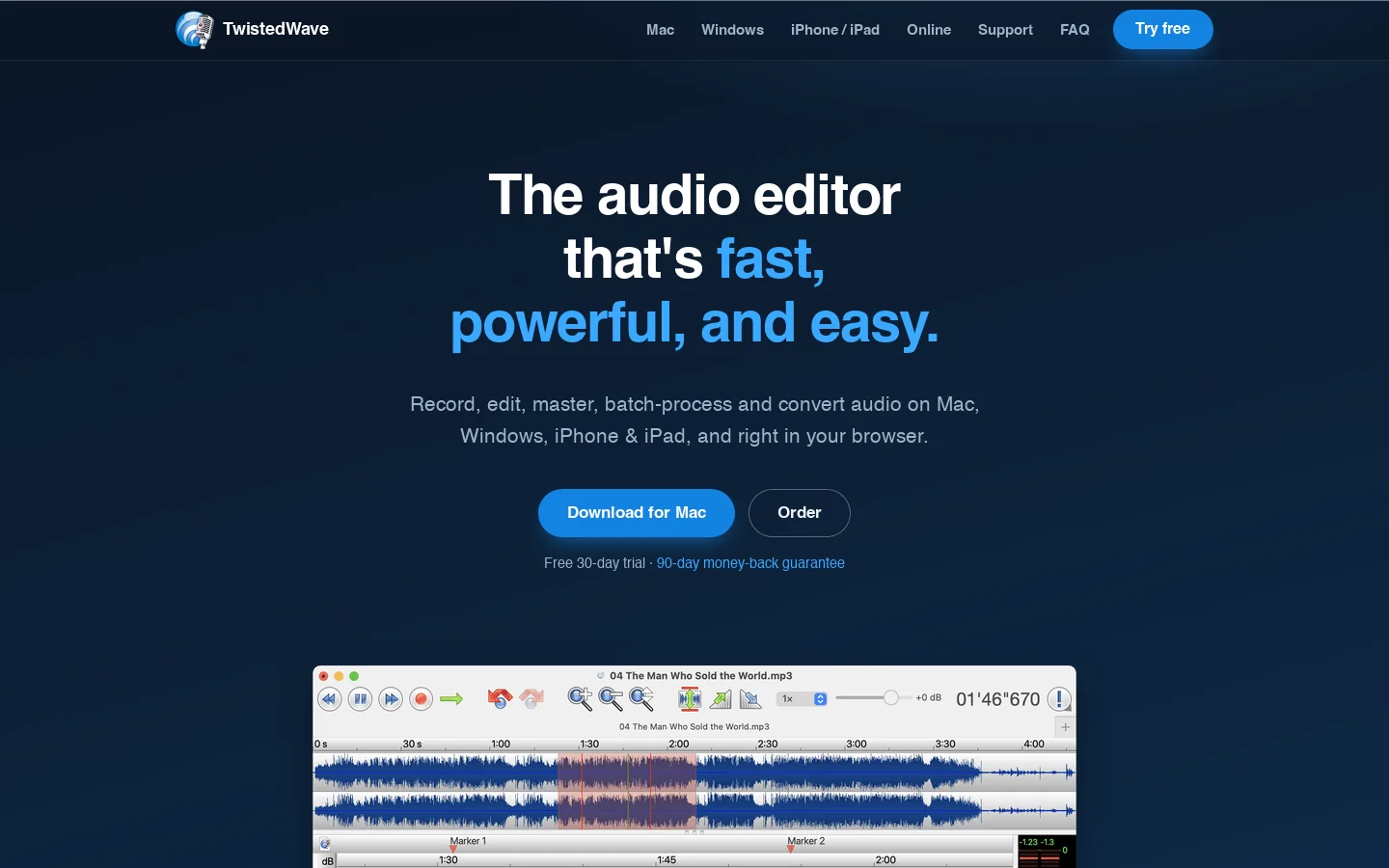Click the volume slider knob near +0 dB
The width and height of the screenshot is (1389, 868).
click(x=891, y=697)
